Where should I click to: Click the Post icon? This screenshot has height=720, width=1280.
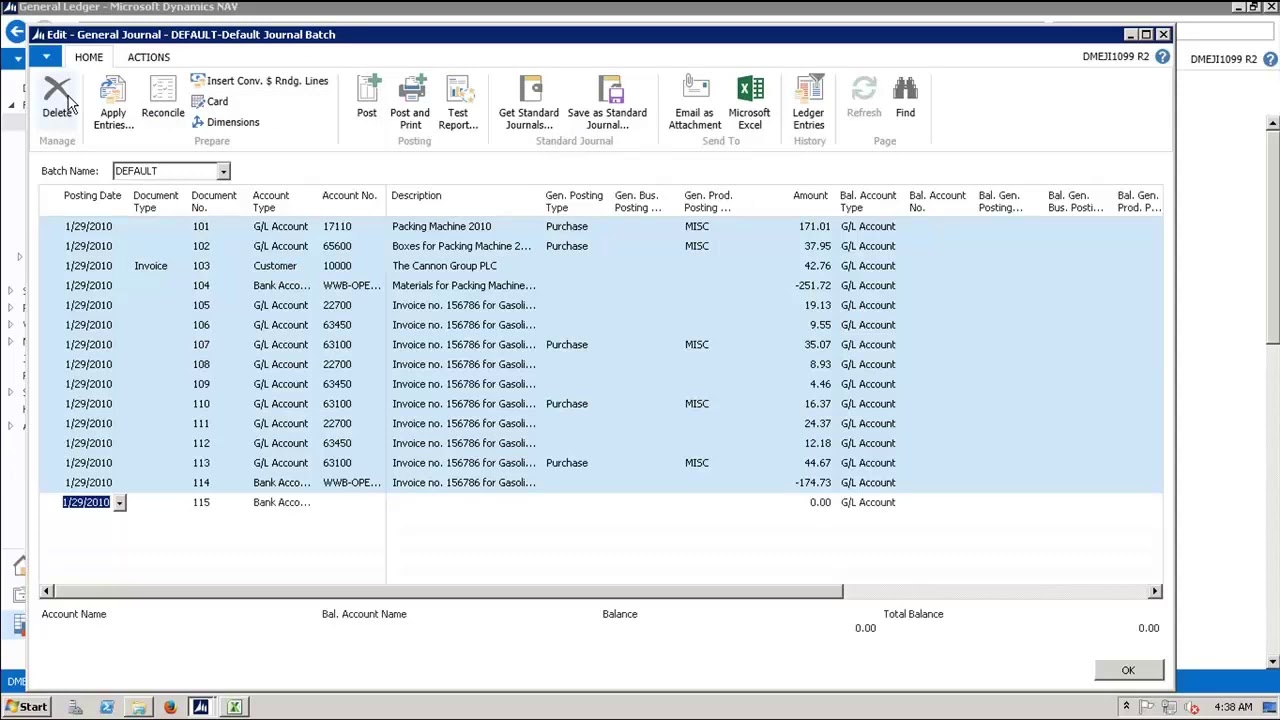[367, 98]
